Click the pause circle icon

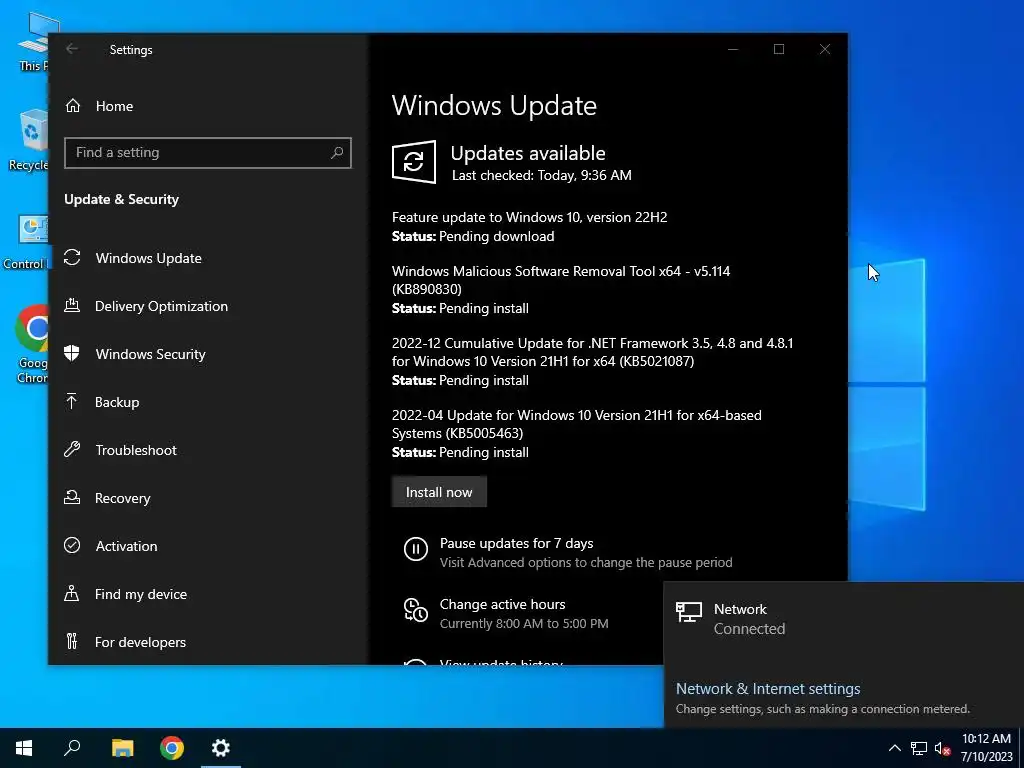pos(415,549)
